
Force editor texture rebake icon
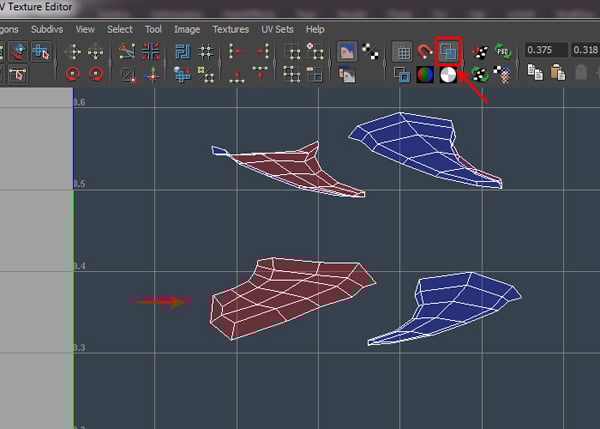[x=479, y=74]
